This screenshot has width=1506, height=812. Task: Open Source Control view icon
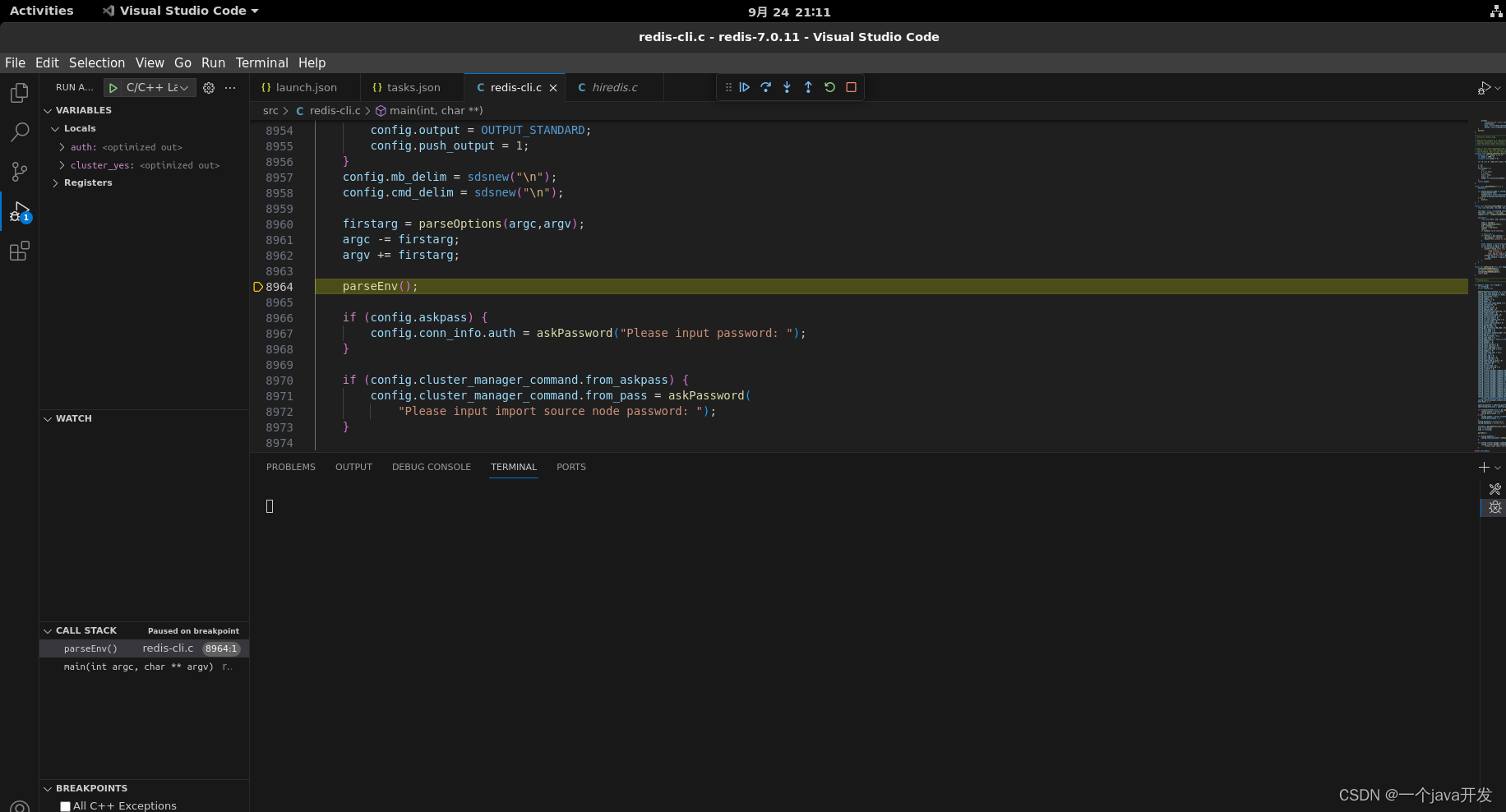tap(20, 172)
